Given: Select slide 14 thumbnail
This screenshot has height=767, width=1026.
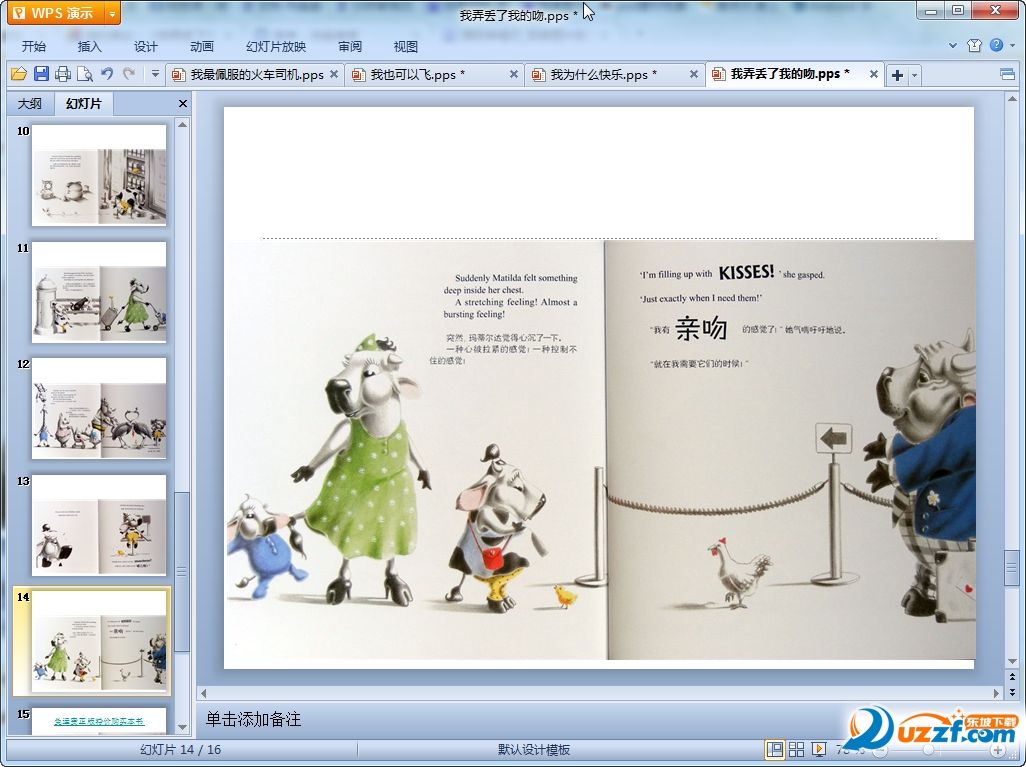Looking at the screenshot, I should click(x=99, y=641).
